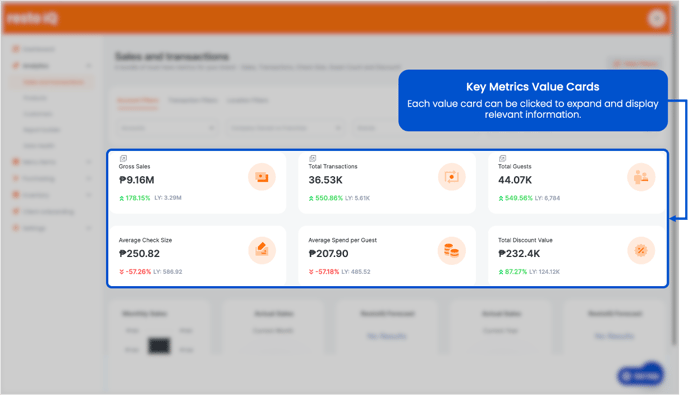The height and width of the screenshot is (395, 688).
Task: Switch to the Location Filters tab
Action: [x=247, y=101]
